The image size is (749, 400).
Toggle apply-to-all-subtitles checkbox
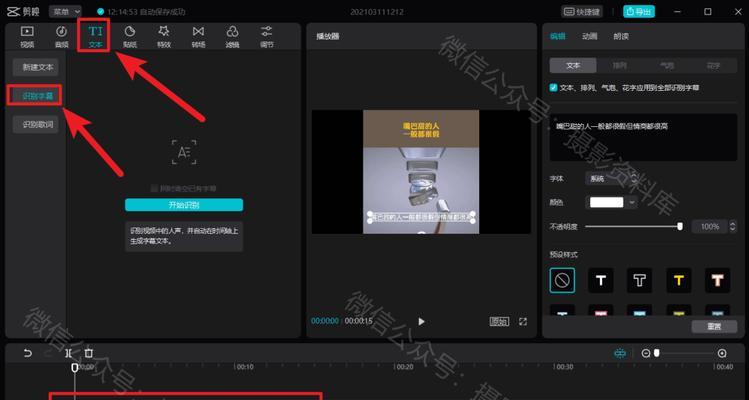click(554, 87)
